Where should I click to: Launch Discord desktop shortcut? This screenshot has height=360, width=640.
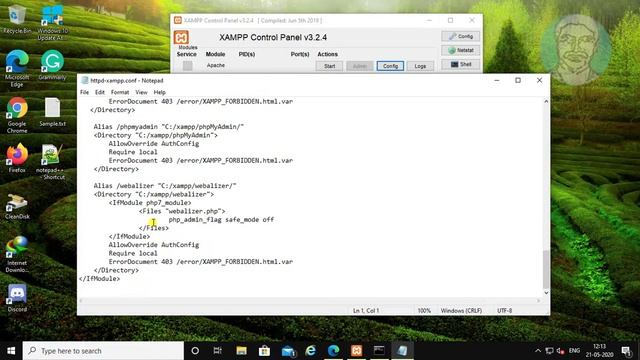point(17,298)
